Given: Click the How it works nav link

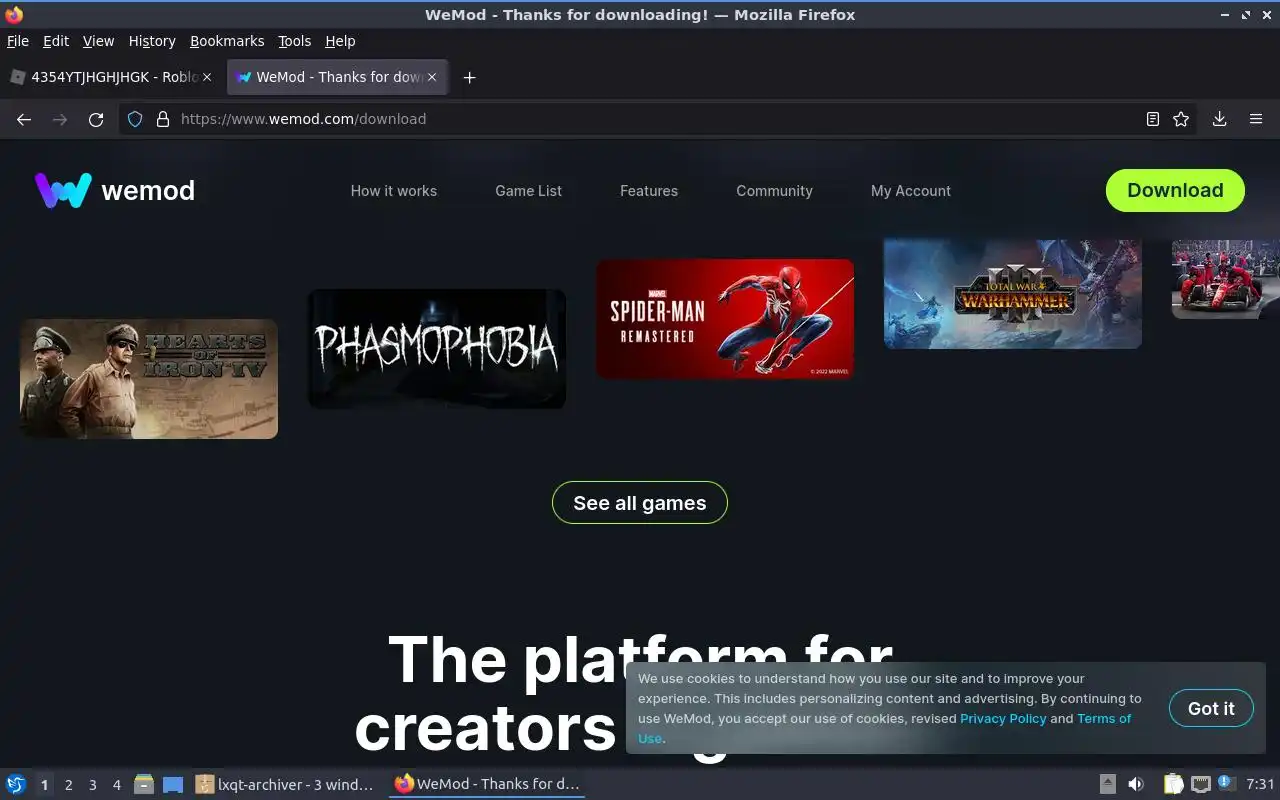Looking at the screenshot, I should coord(394,191).
